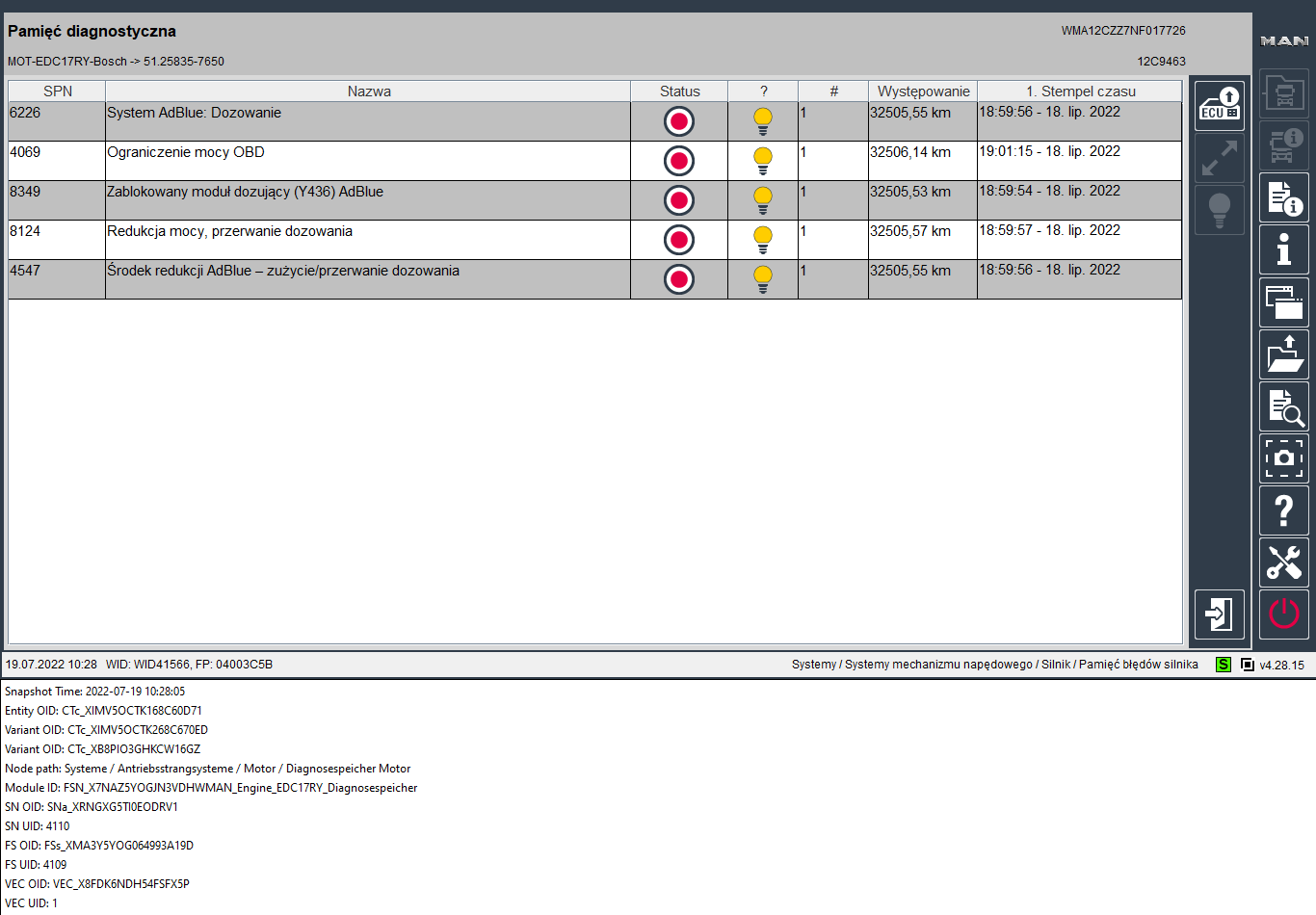Click the status icon for SPN 8349
1316x915 pixels.
(679, 200)
